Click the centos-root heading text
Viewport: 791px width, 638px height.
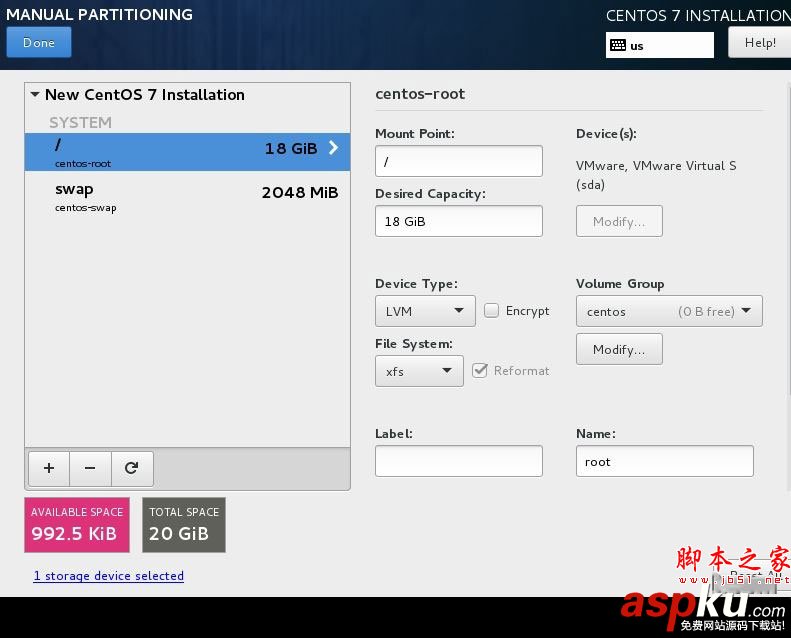[420, 94]
